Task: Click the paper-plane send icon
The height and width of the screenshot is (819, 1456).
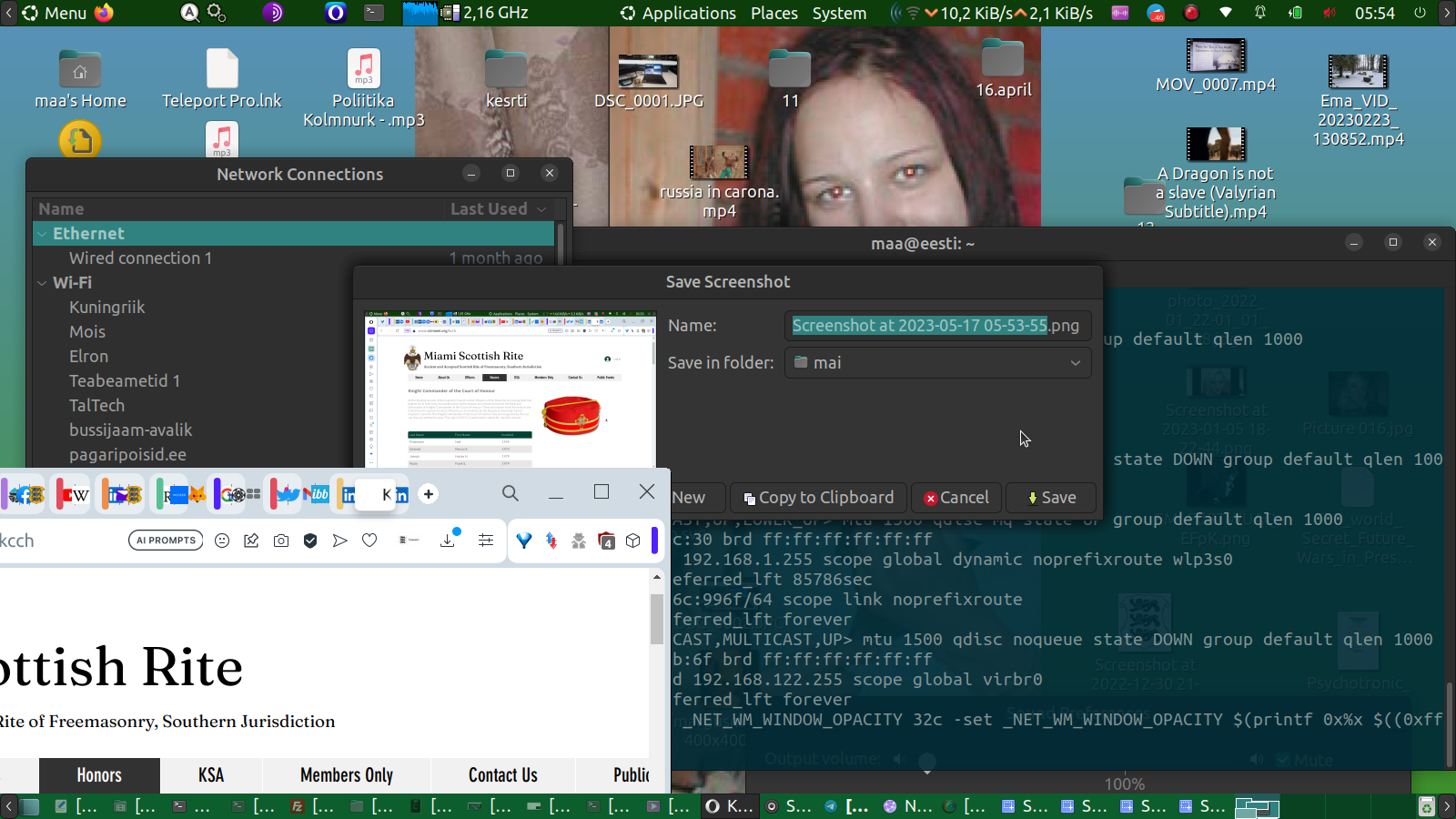Action: click(339, 541)
